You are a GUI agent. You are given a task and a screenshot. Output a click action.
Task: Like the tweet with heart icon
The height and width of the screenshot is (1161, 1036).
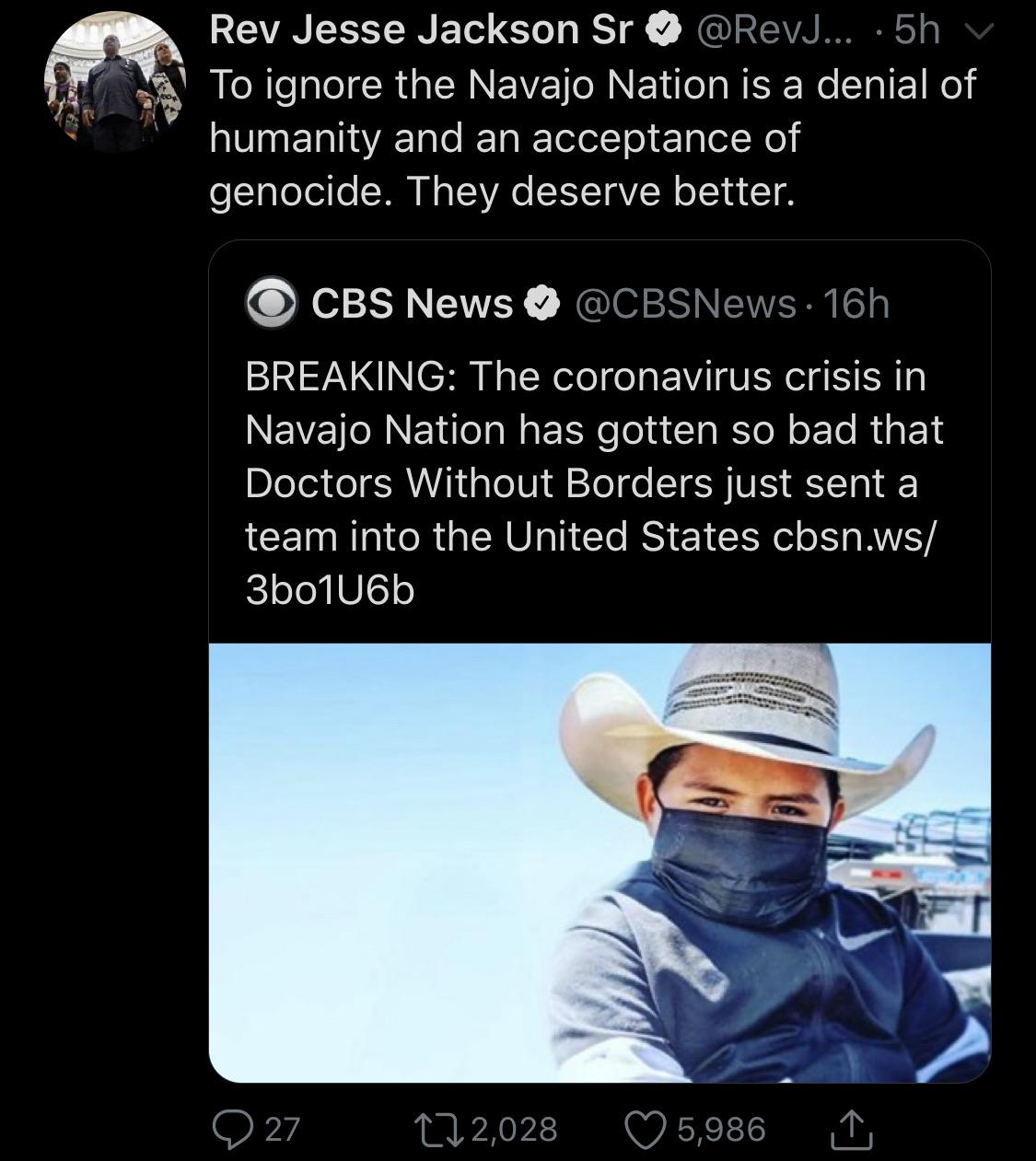645,1128
